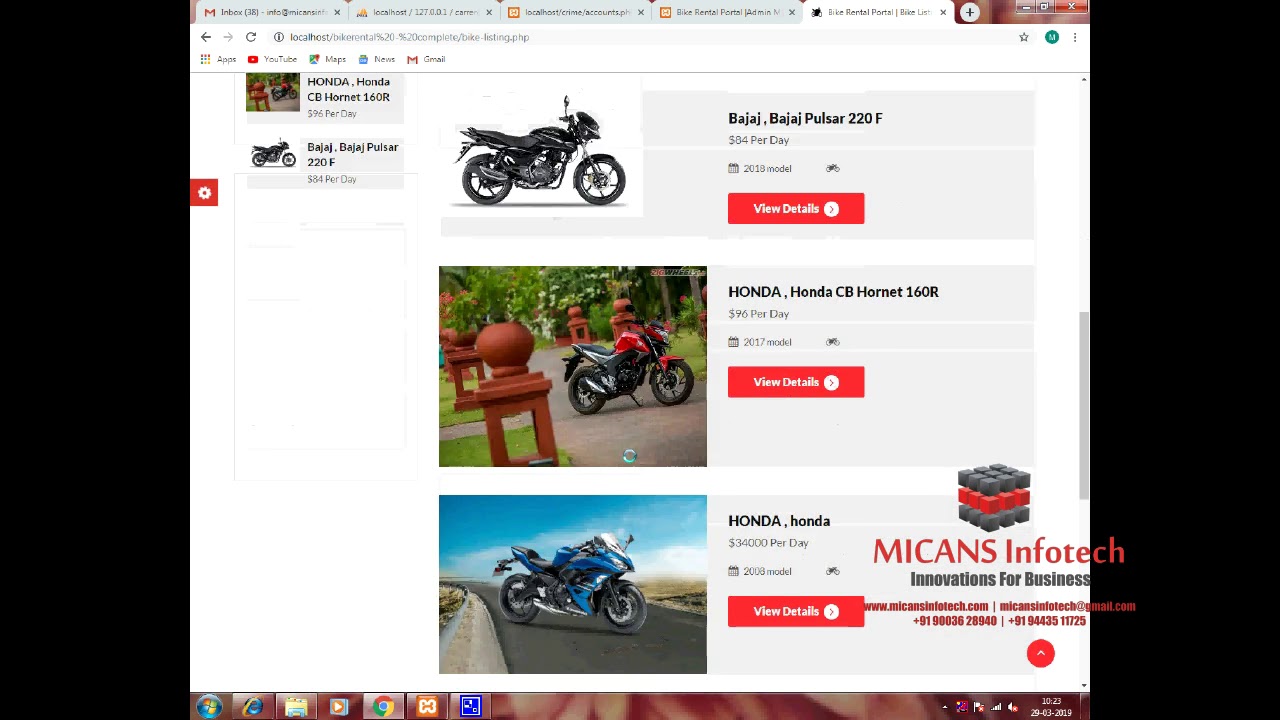Click Chrome icon in taskbar
Screen dimensions: 1280x720
[x=383, y=707]
